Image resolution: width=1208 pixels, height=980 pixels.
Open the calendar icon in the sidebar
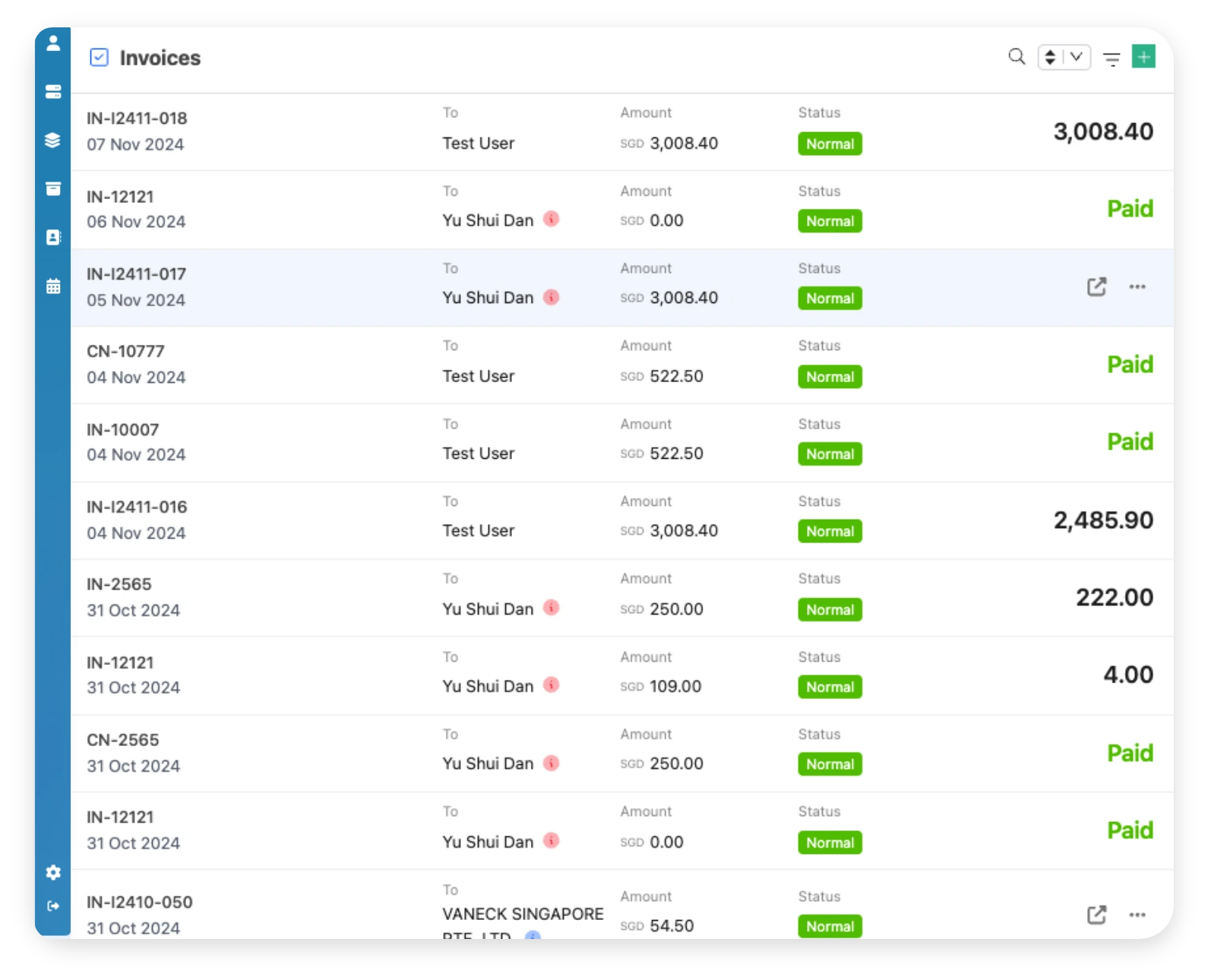(x=53, y=286)
